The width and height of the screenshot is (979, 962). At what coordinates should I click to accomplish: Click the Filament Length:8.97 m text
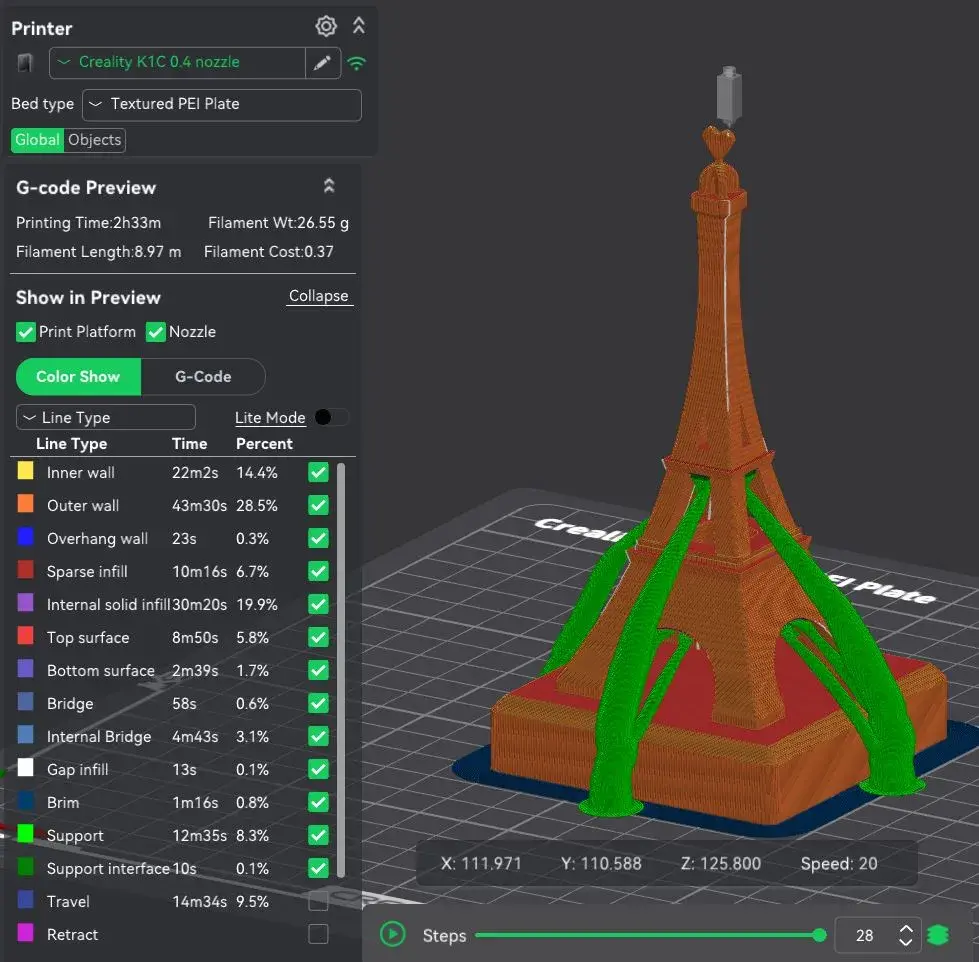click(99, 252)
